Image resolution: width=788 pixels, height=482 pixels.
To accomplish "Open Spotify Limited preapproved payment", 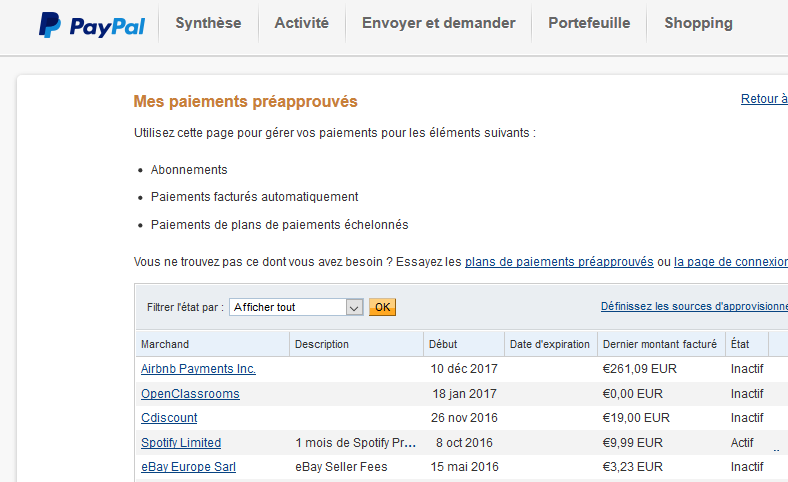I will (x=181, y=443).
